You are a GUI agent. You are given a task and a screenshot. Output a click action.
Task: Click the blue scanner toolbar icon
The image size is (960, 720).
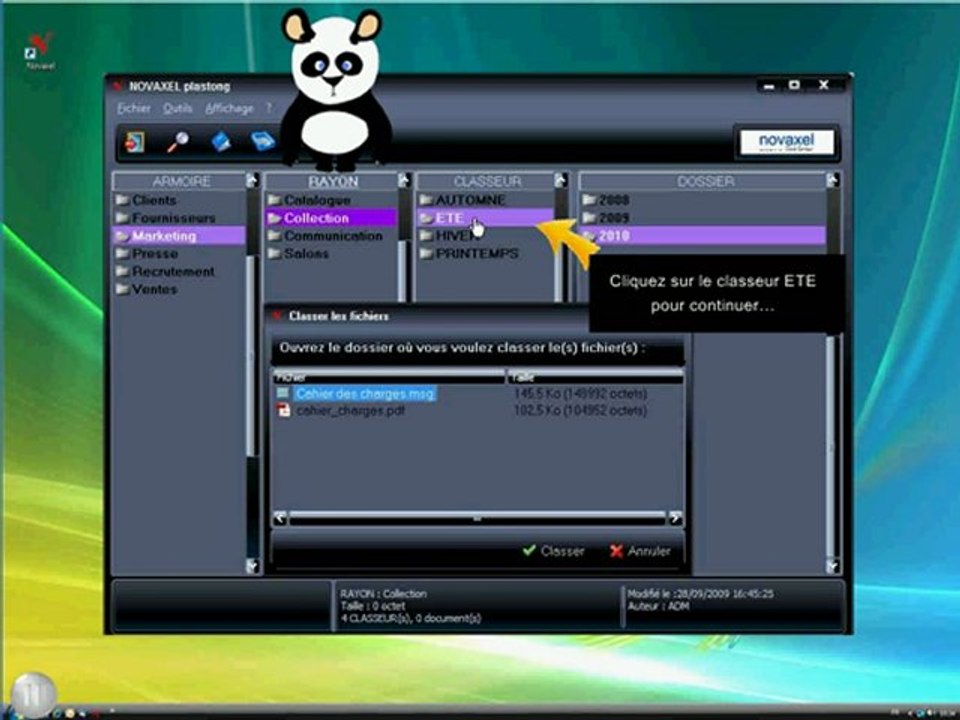(263, 141)
